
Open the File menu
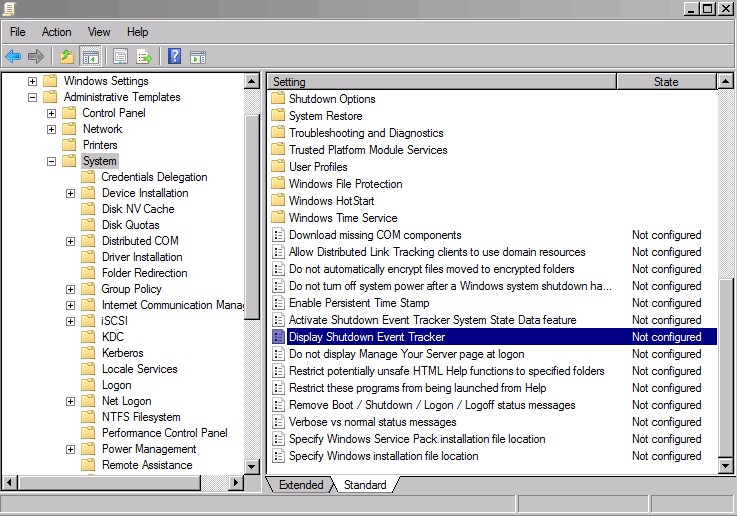tap(18, 31)
